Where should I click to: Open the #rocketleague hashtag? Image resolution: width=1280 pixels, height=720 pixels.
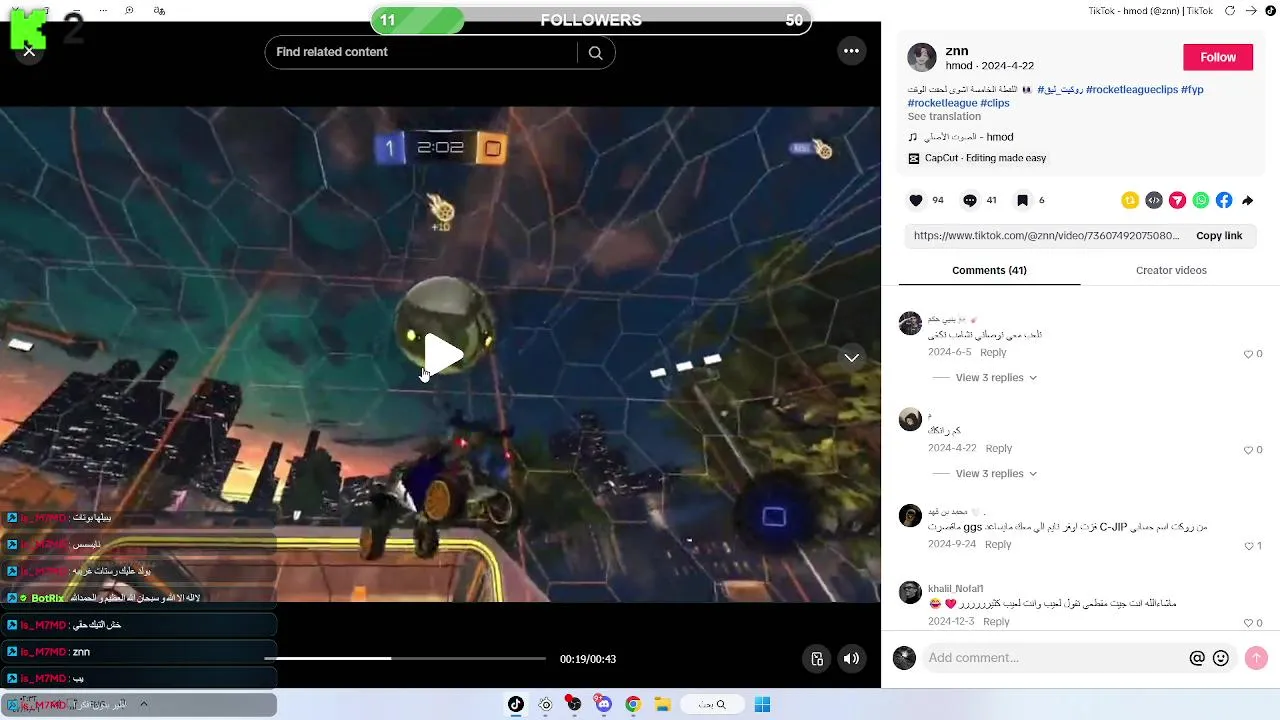point(942,103)
